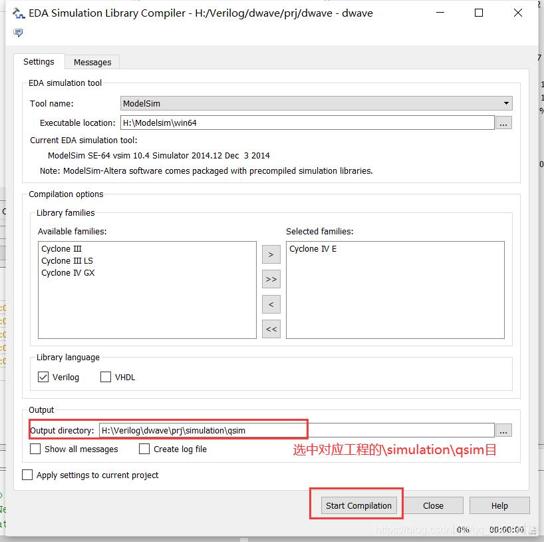Click the feedback speech bubble icon
544x542 pixels.
click(x=18, y=33)
